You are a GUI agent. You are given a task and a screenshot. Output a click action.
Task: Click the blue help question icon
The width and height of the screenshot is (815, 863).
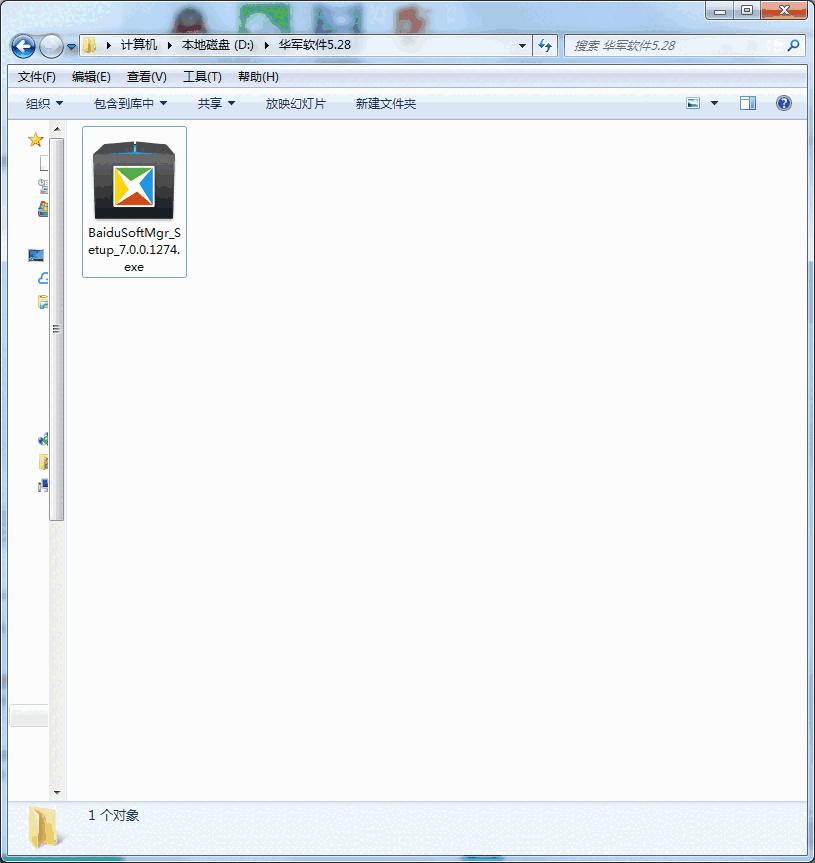pos(784,103)
